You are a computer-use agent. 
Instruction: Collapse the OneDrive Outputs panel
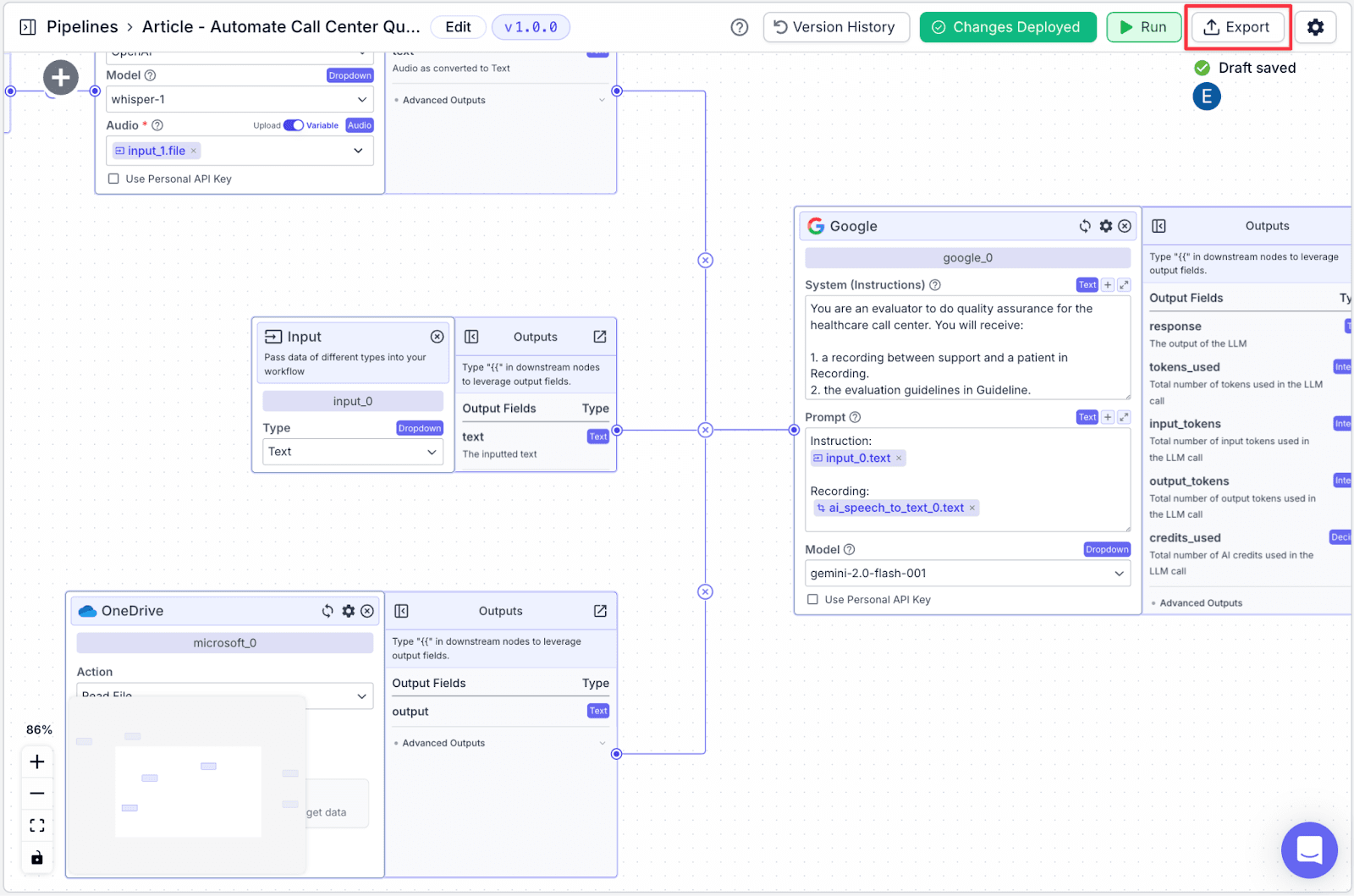coord(402,611)
